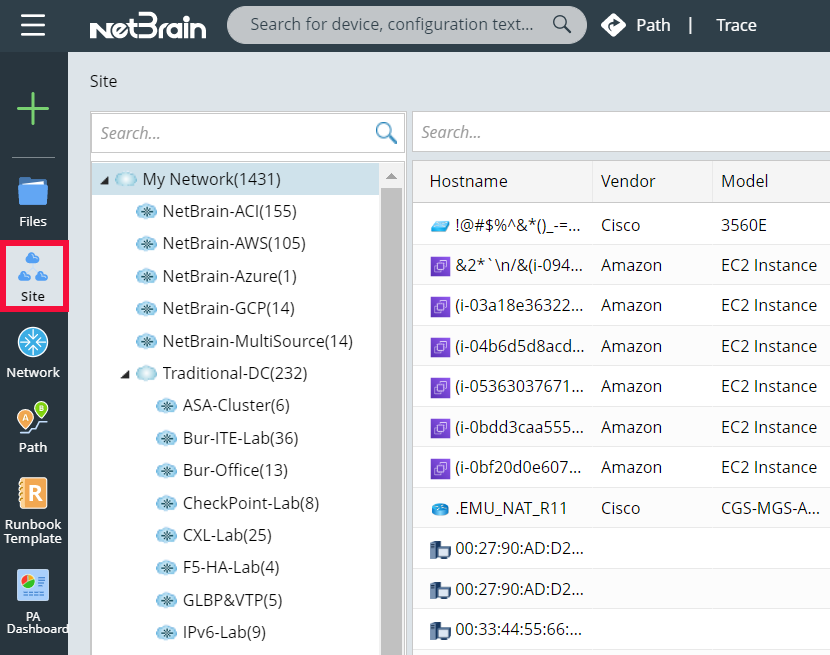Select hostname (i-05363037671... row
This screenshot has width=830, height=655.
click(519, 387)
